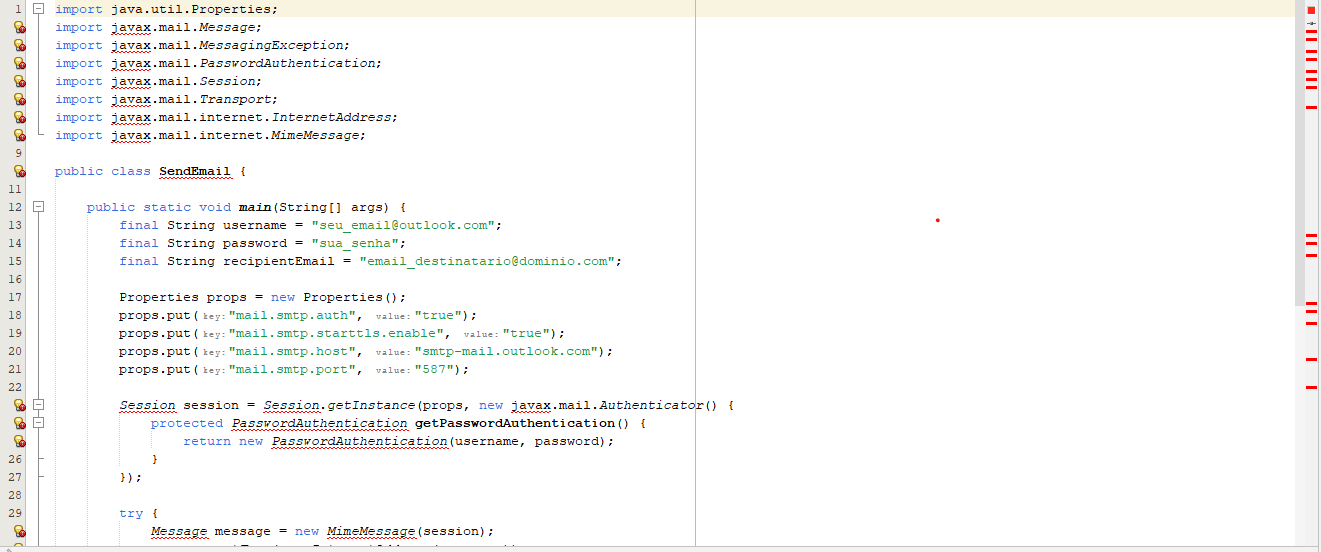Click the main method name
This screenshot has width=1321, height=552.
pos(255,207)
